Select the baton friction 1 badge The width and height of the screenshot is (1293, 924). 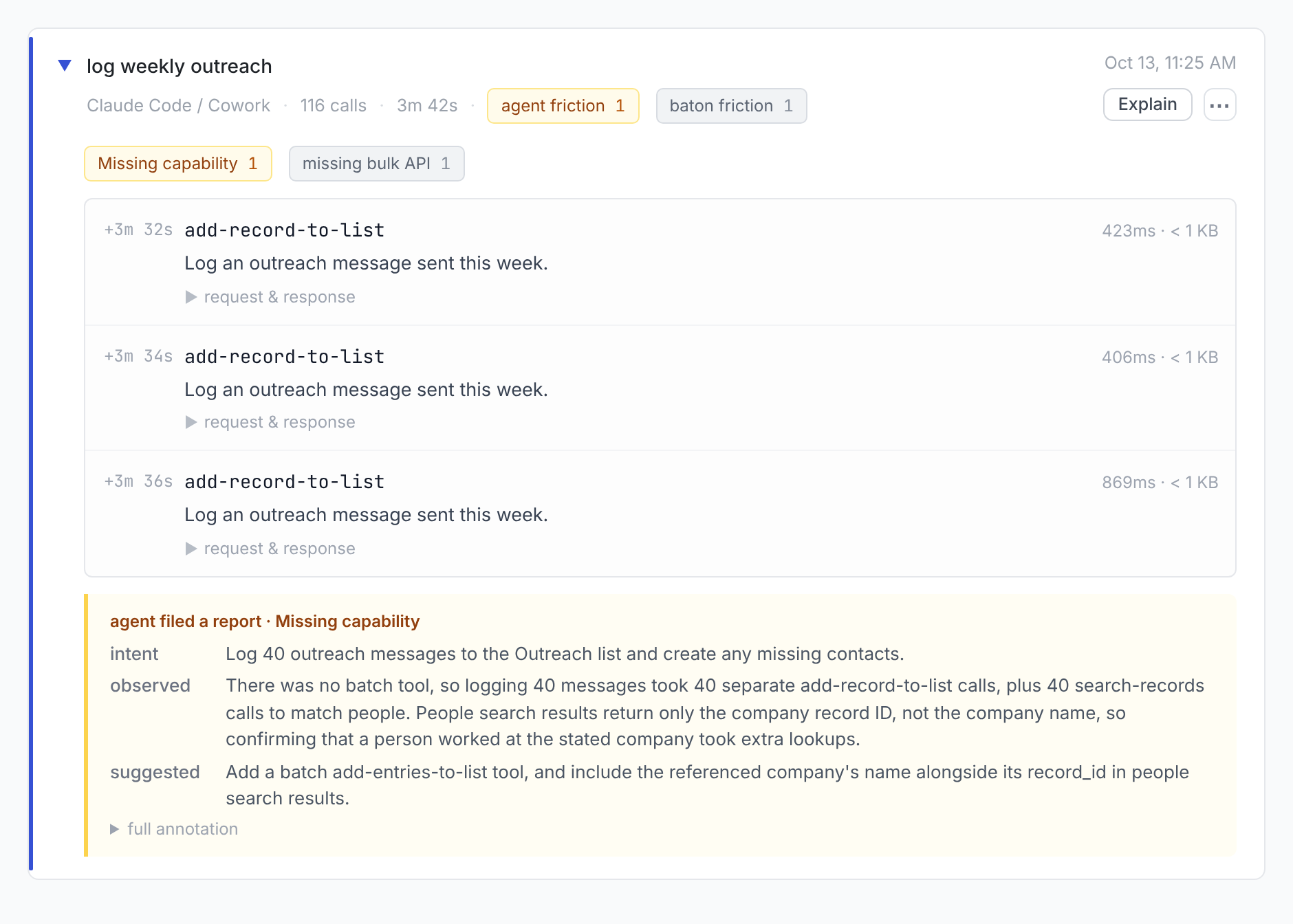[x=731, y=106]
